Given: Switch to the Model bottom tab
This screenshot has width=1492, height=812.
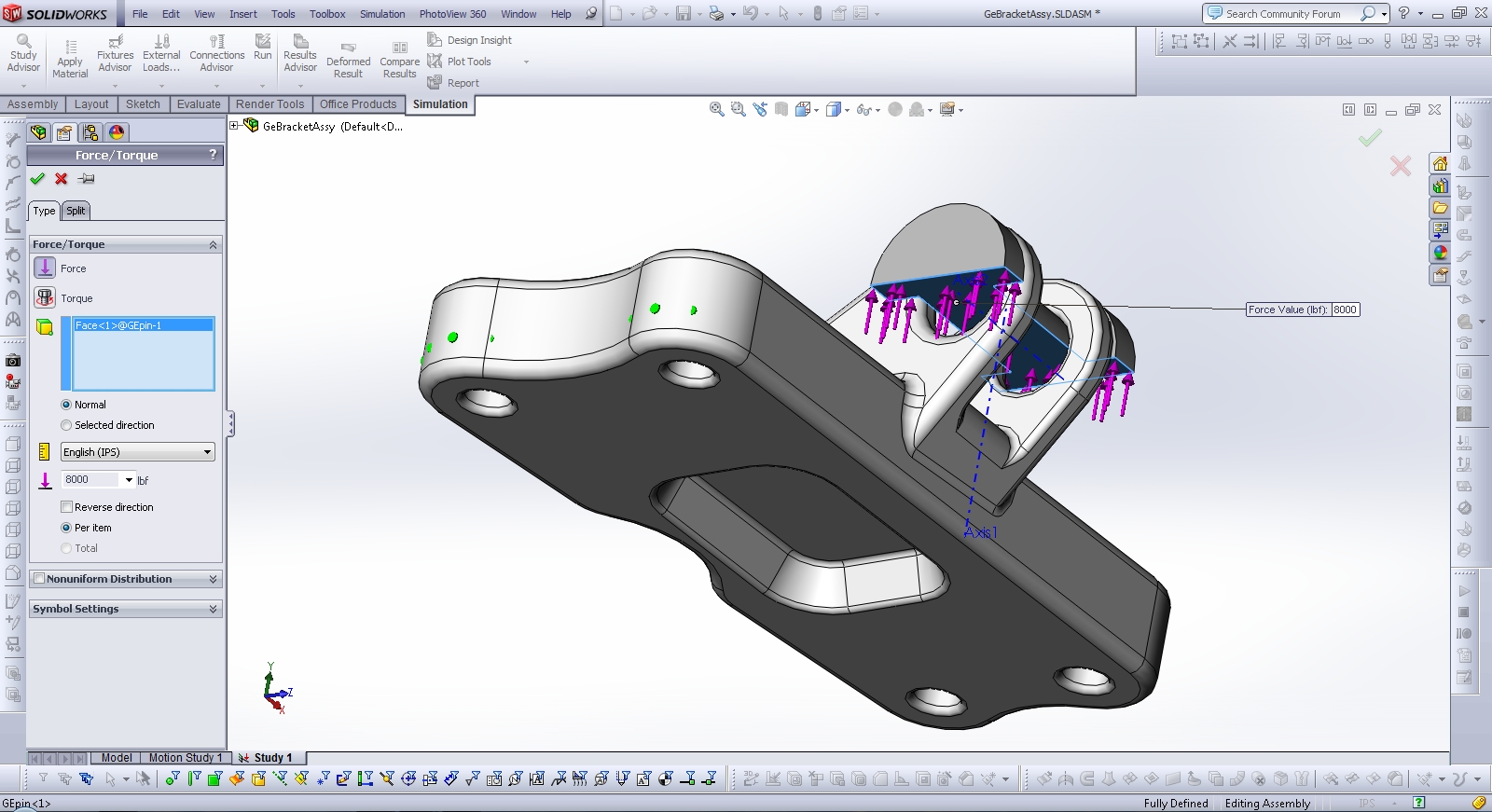Looking at the screenshot, I should point(117,758).
